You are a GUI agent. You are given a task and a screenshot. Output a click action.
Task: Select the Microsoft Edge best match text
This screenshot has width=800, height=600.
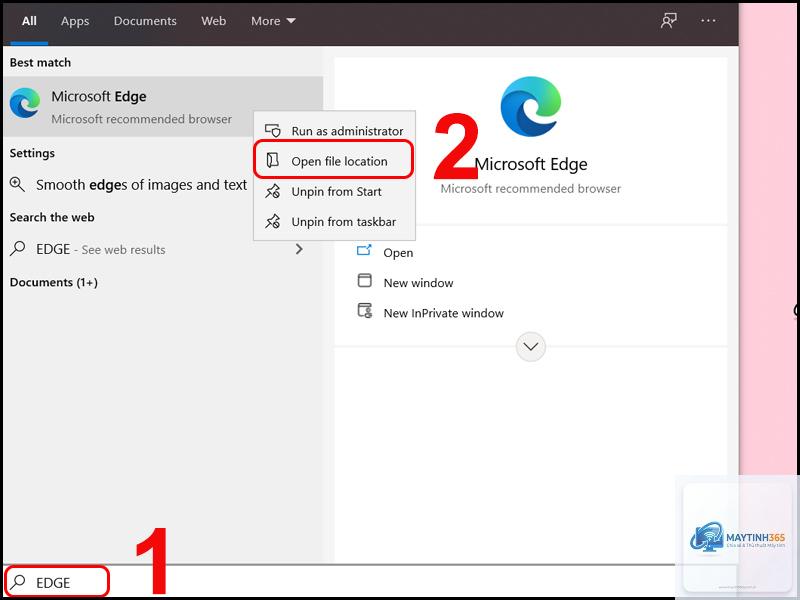tap(98, 96)
